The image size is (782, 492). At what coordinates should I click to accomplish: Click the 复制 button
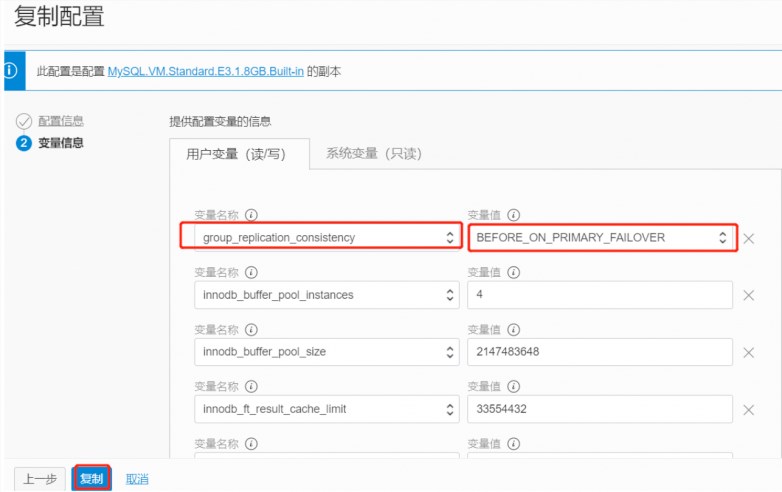92,479
